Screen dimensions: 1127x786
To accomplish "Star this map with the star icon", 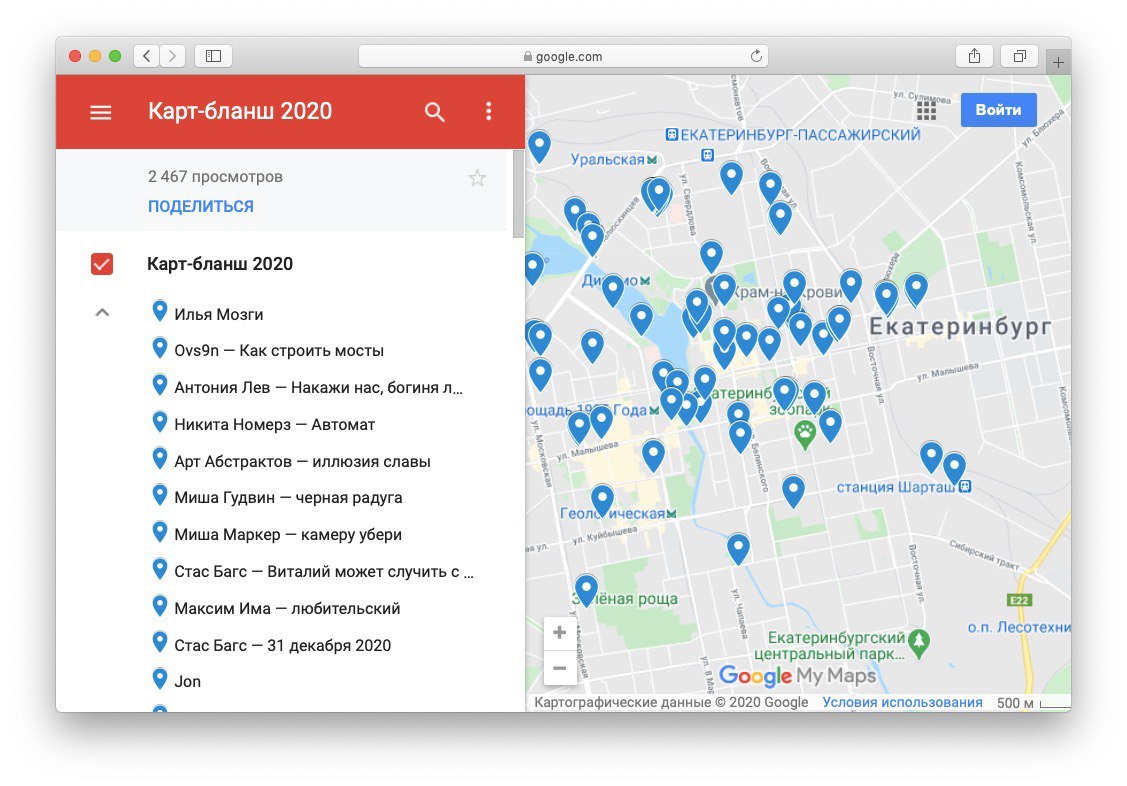I will pos(477,177).
